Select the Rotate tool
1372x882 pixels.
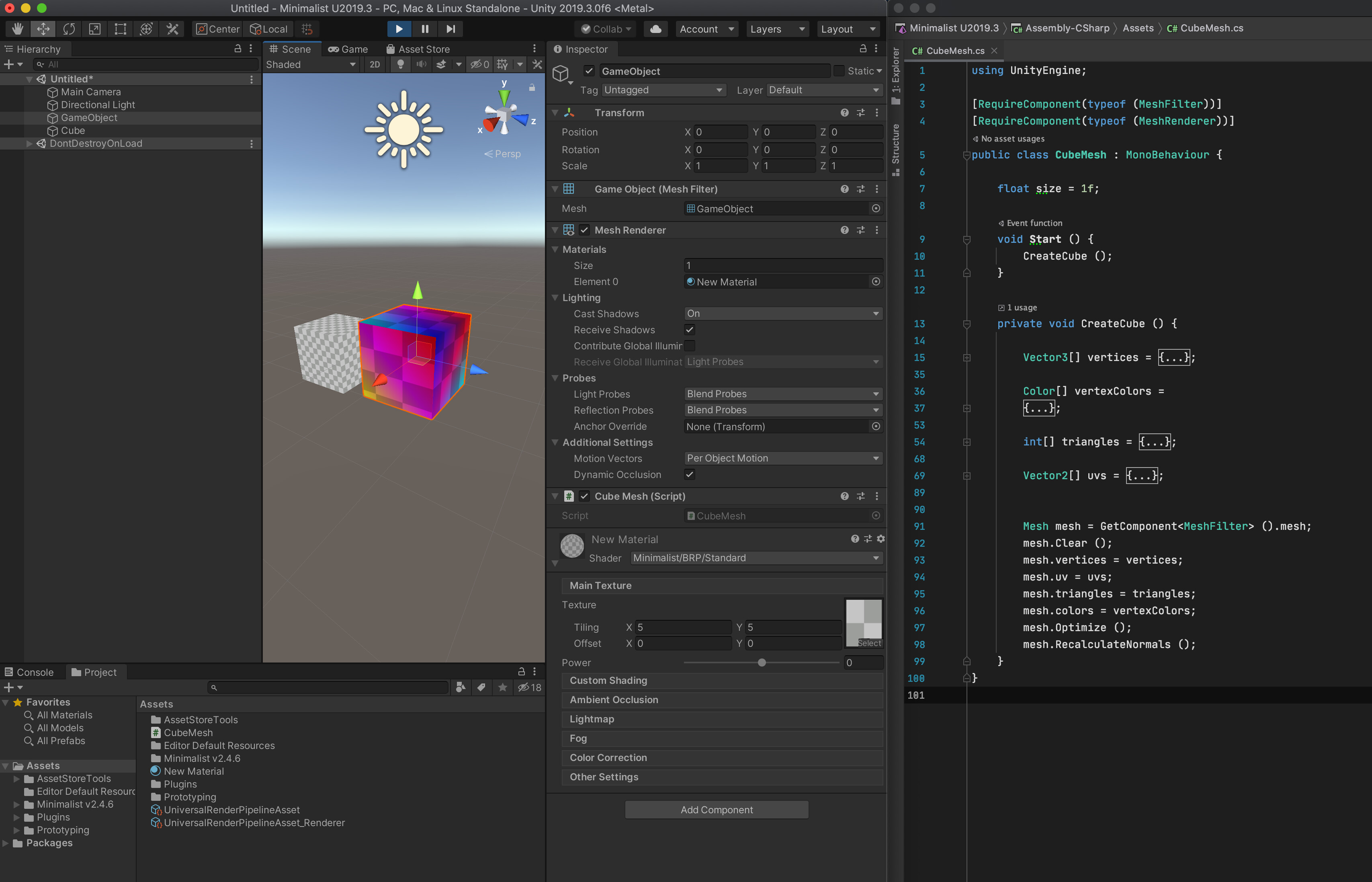click(69, 29)
